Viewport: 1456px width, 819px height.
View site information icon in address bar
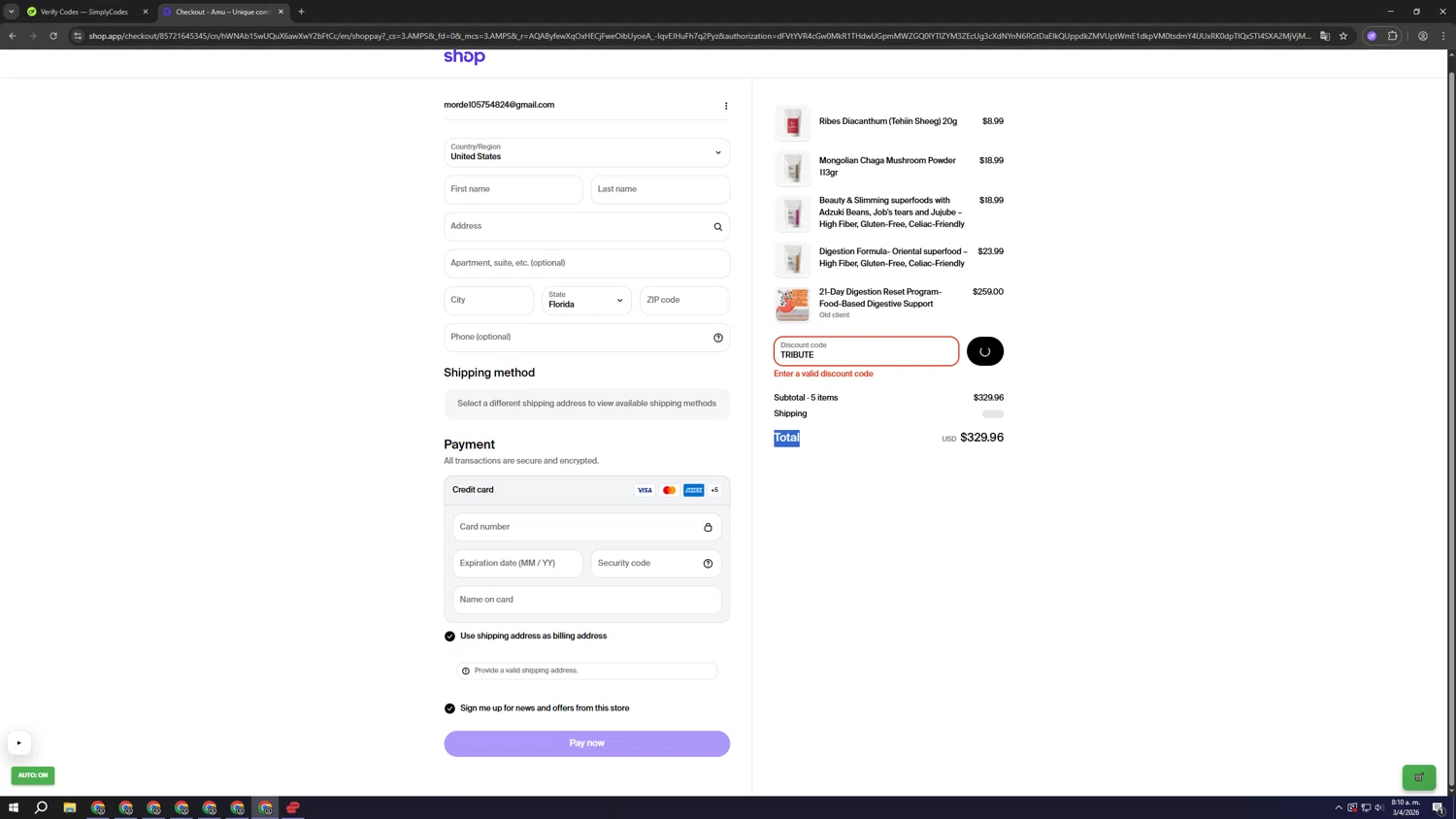(x=78, y=36)
